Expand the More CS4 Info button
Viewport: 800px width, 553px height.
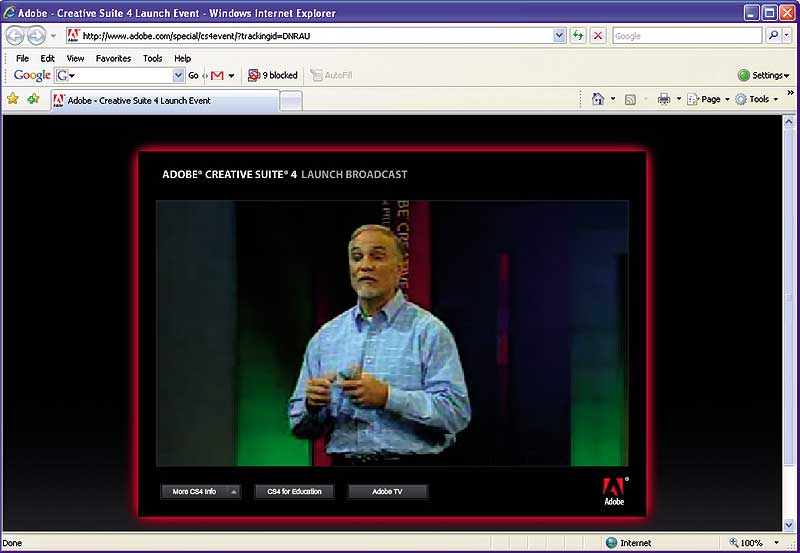[200, 492]
